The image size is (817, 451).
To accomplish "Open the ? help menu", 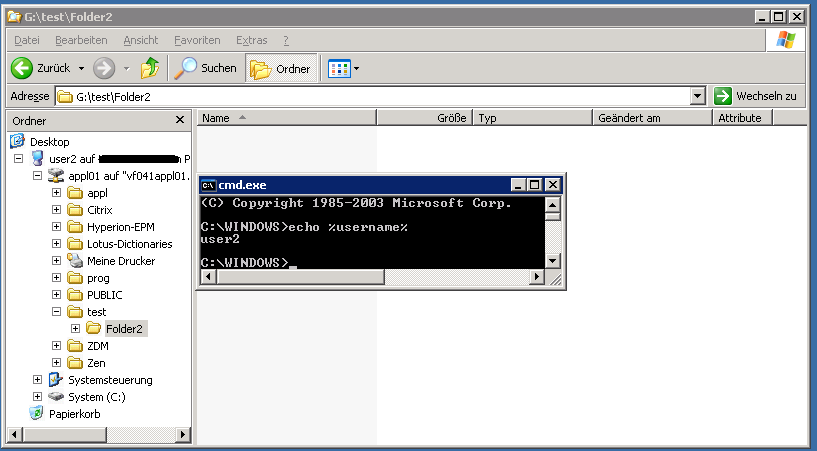I will pos(286,40).
